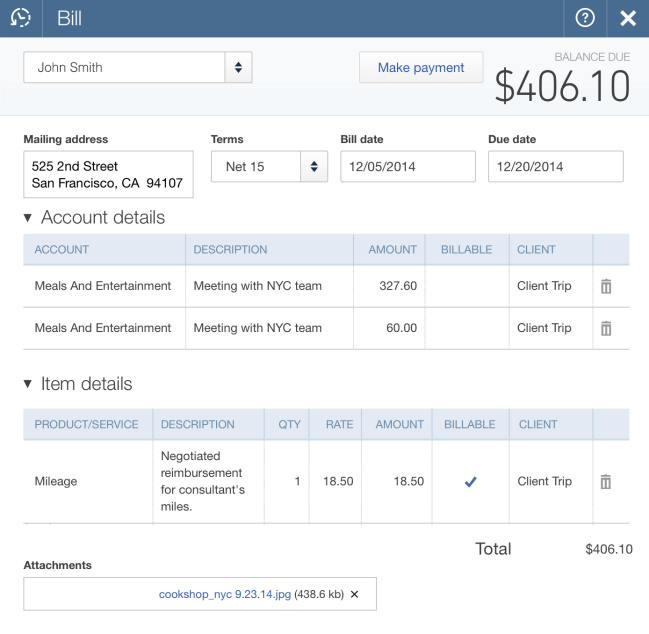Image resolution: width=649 pixels, height=634 pixels.
Task: Collapse the Account details section
Action: pyautogui.click(x=28, y=218)
